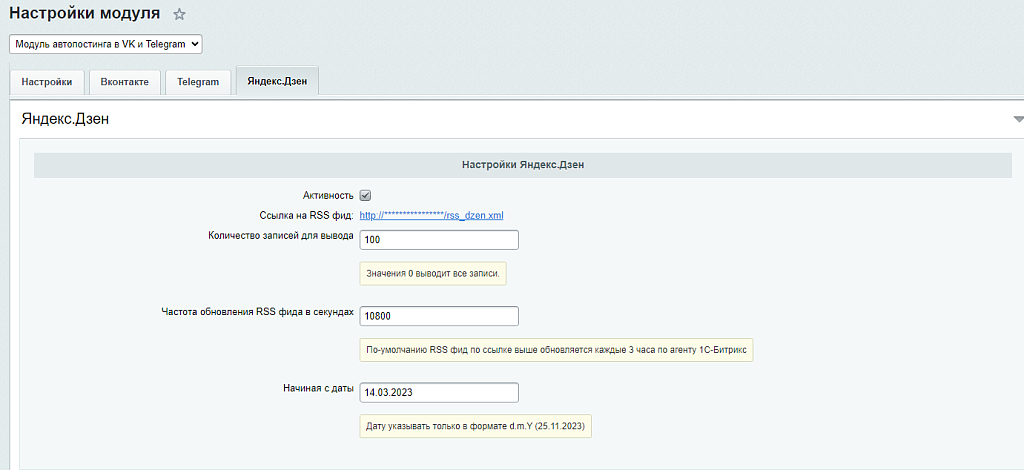Open the module selection dropdown
Screen dimensions: 1024x470
tap(106, 44)
